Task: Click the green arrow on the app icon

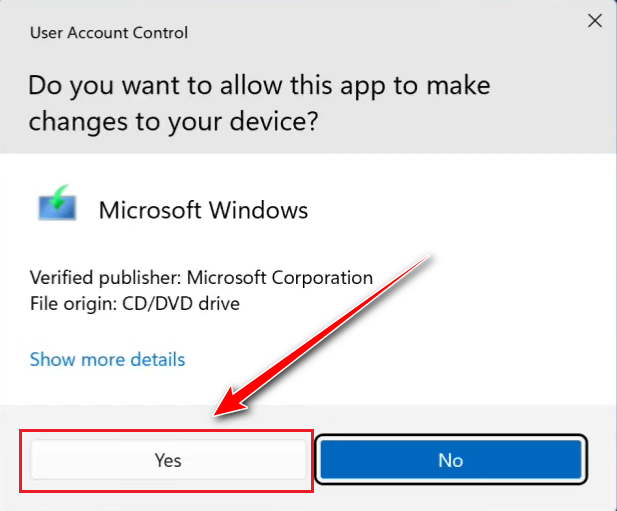Action: tap(60, 198)
